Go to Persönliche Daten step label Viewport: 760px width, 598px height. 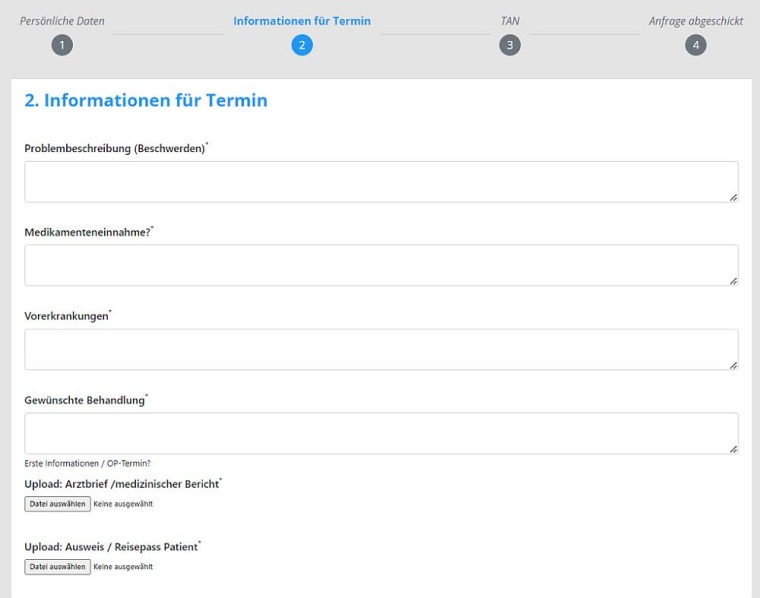tap(62, 21)
